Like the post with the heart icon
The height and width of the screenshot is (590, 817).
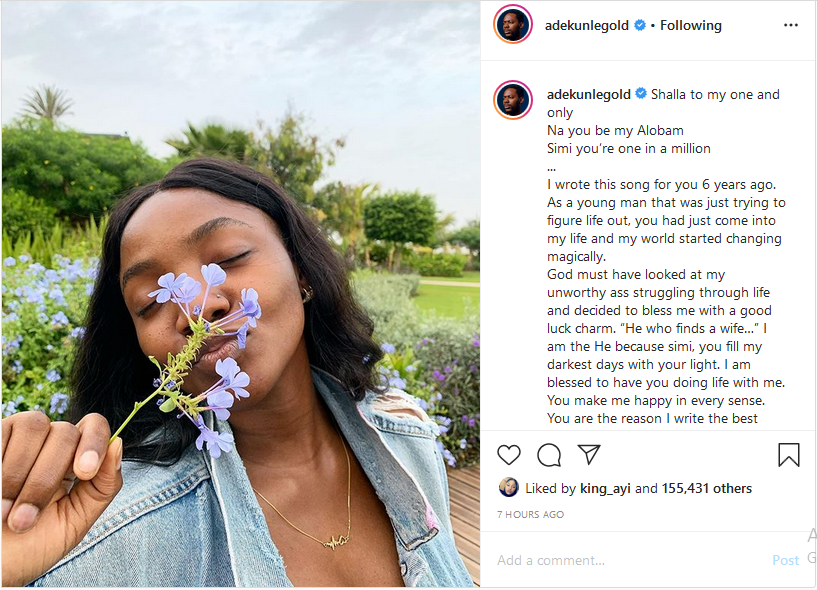coord(509,455)
